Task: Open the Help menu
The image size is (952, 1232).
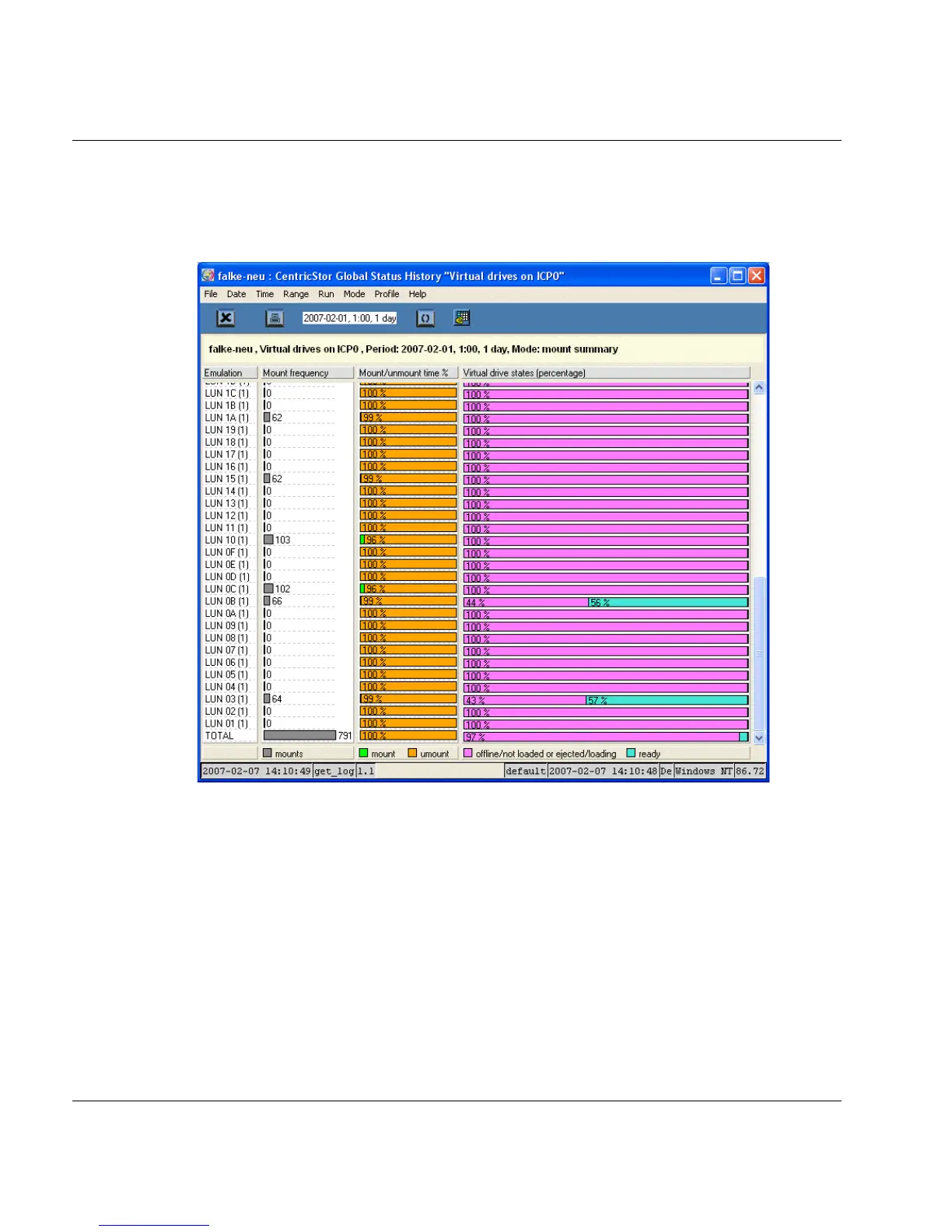Action: pyautogui.click(x=418, y=294)
